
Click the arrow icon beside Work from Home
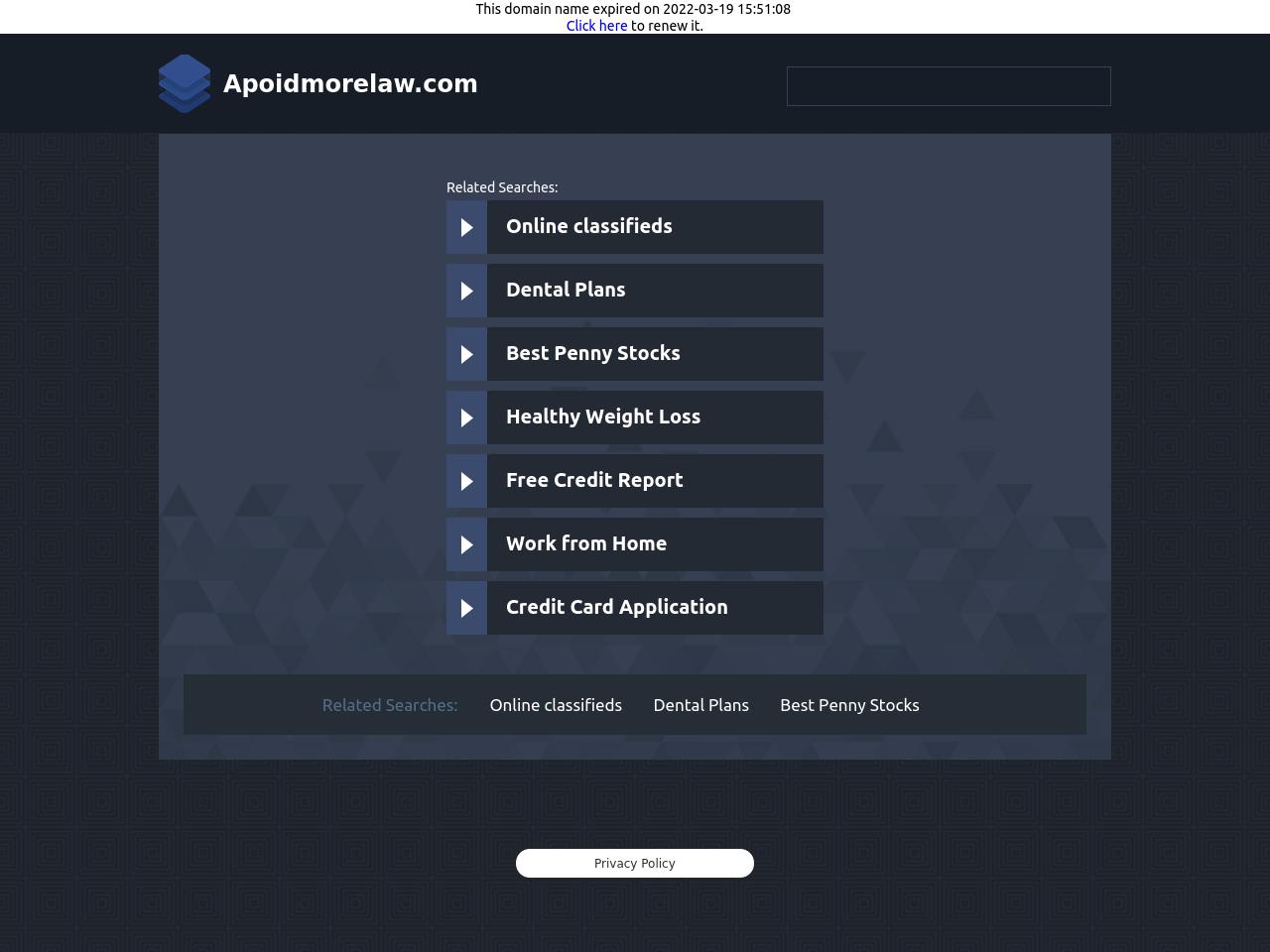(x=466, y=544)
